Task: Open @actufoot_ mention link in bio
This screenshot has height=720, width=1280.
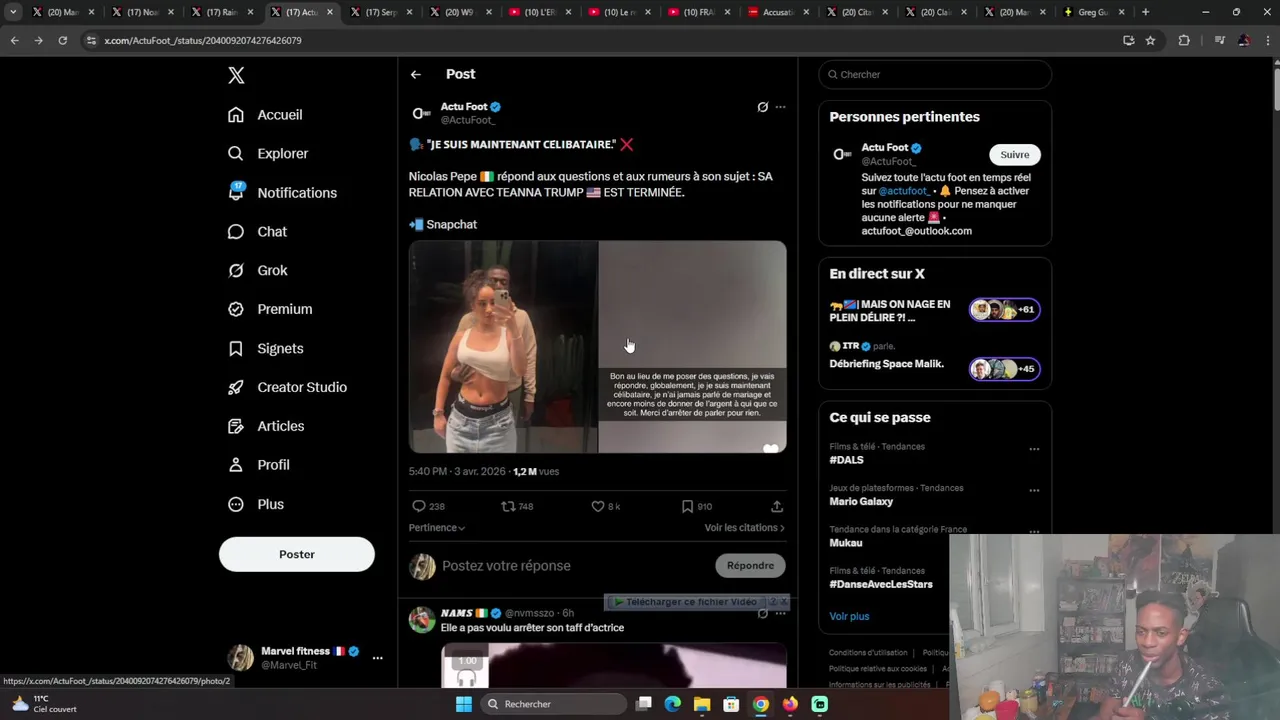Action: click(x=904, y=191)
